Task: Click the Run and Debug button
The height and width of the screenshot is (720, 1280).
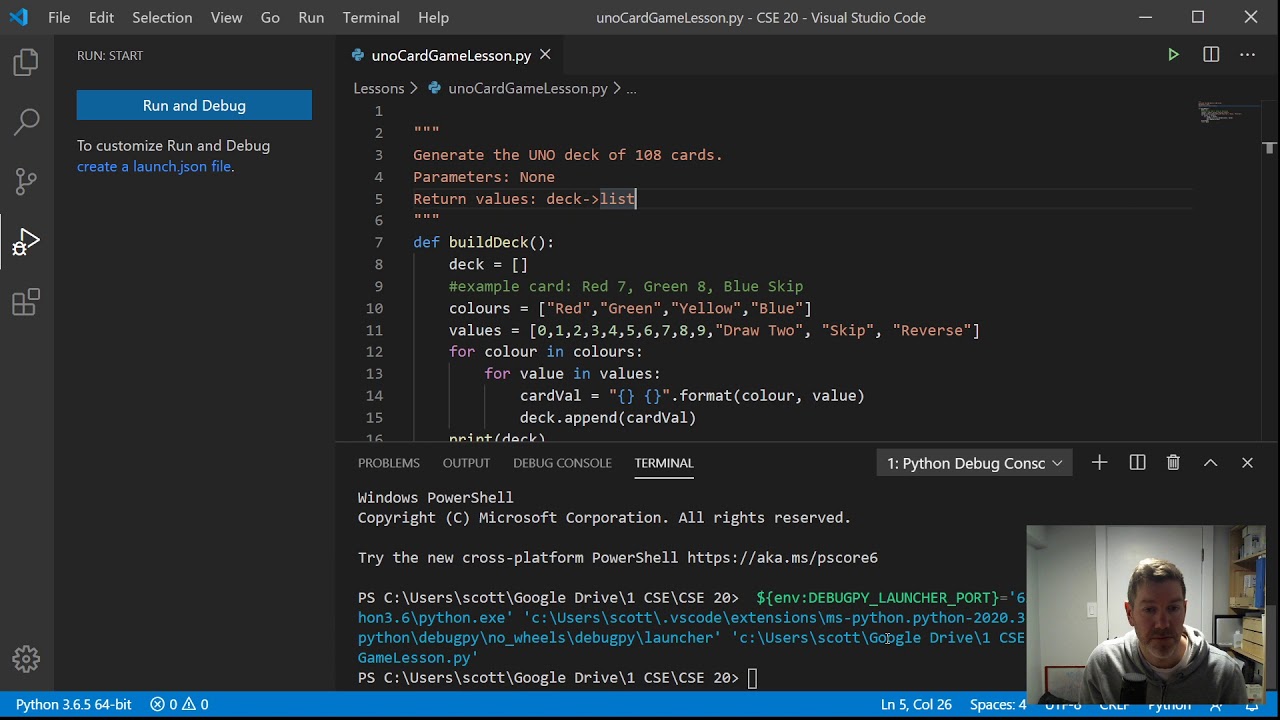Action: (194, 105)
